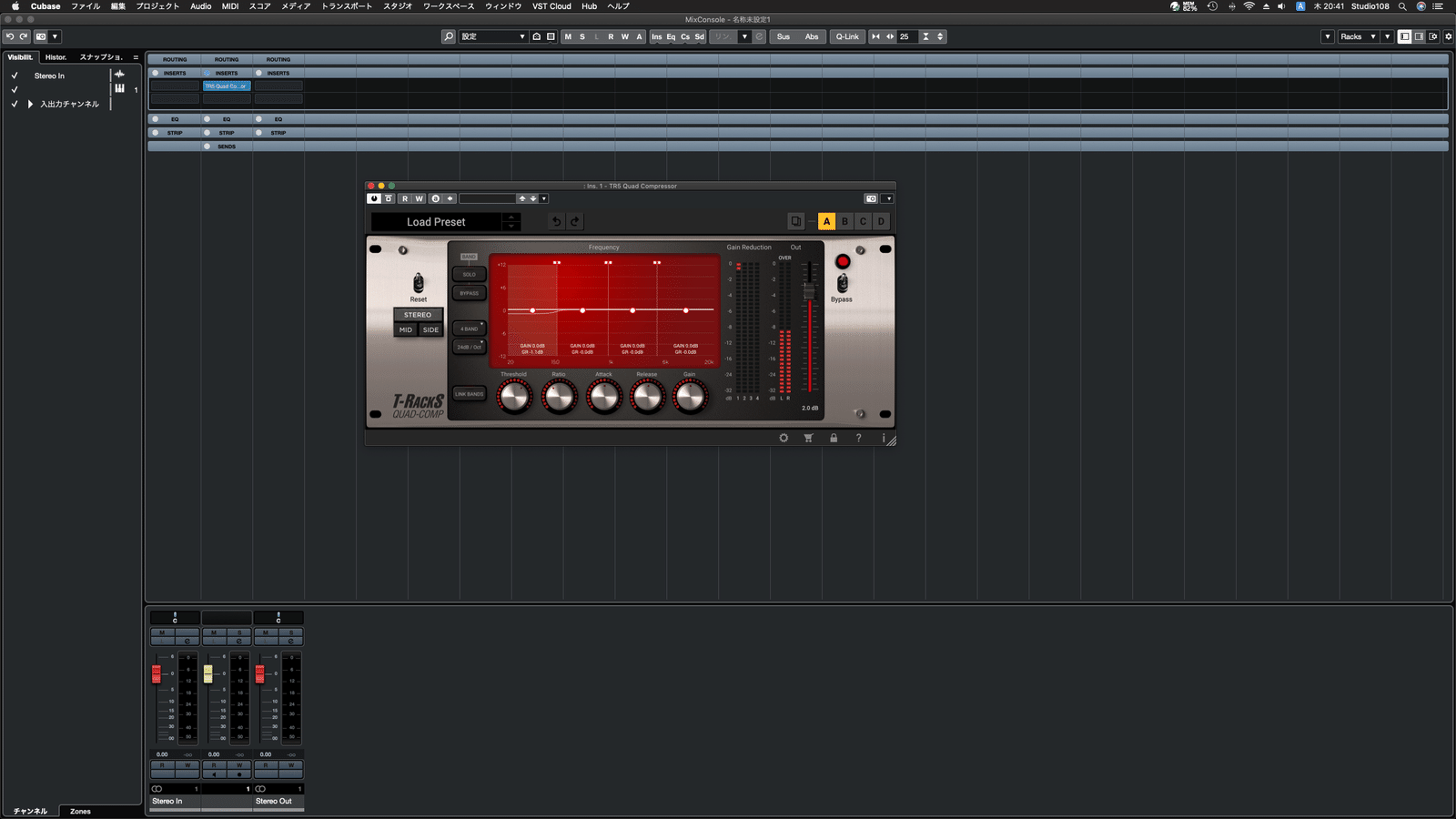Open T-RackS preferences gear icon
This screenshot has height=819, width=1456.
tap(784, 438)
